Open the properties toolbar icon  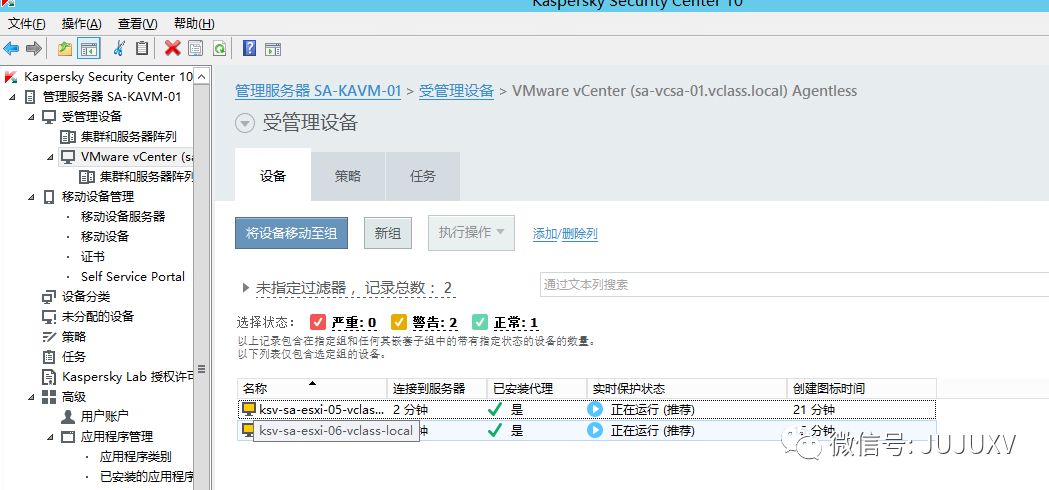195,48
